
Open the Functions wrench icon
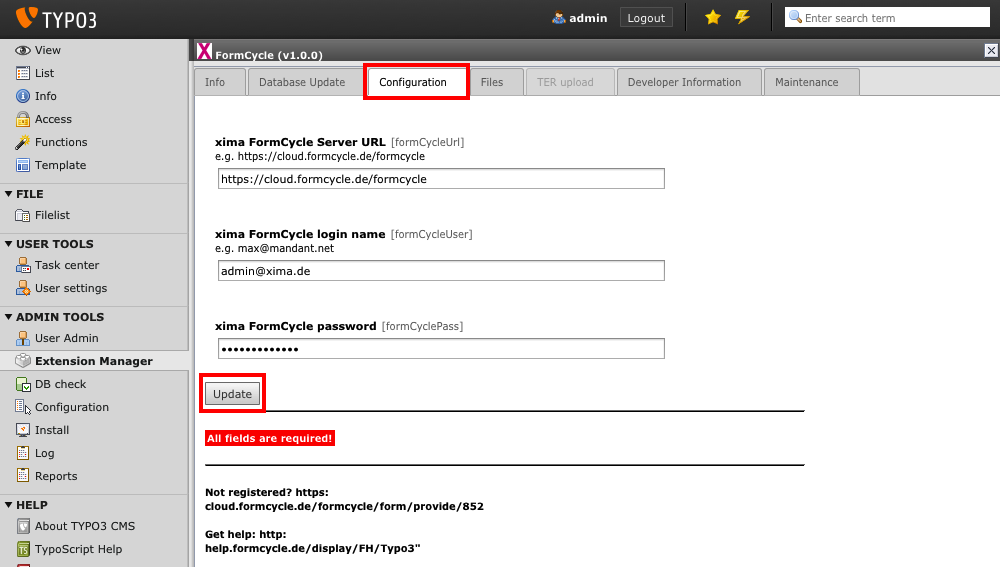tap(23, 142)
